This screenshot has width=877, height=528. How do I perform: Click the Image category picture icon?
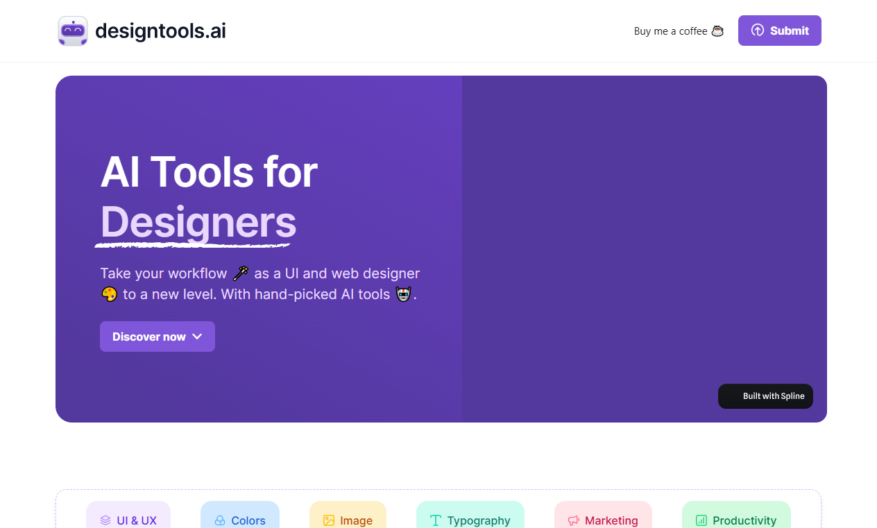tap(329, 520)
